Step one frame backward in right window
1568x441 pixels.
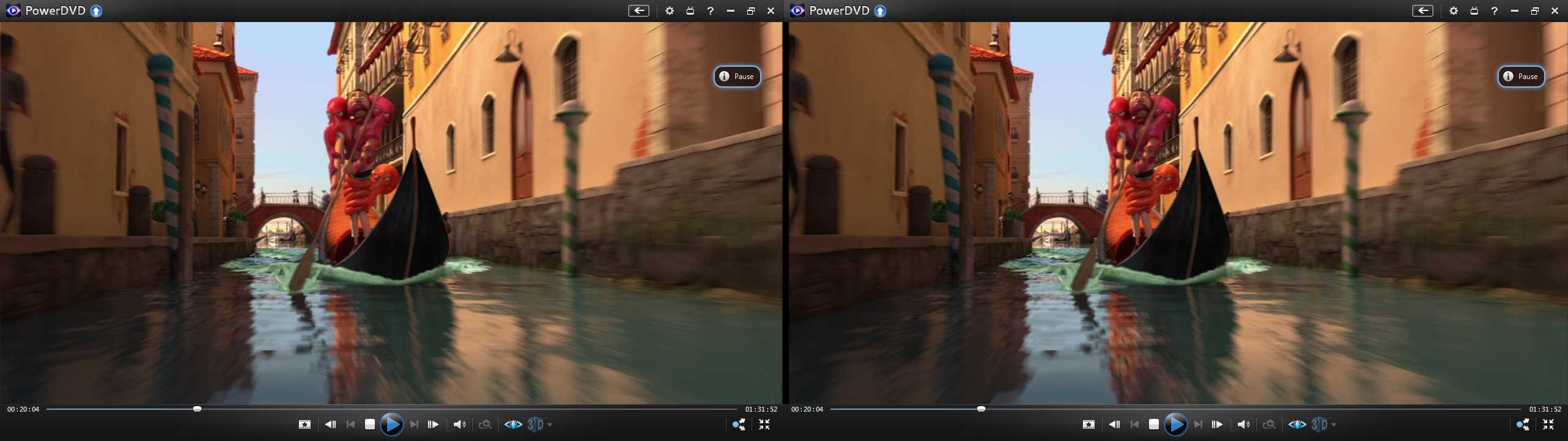pyautogui.click(x=1115, y=424)
